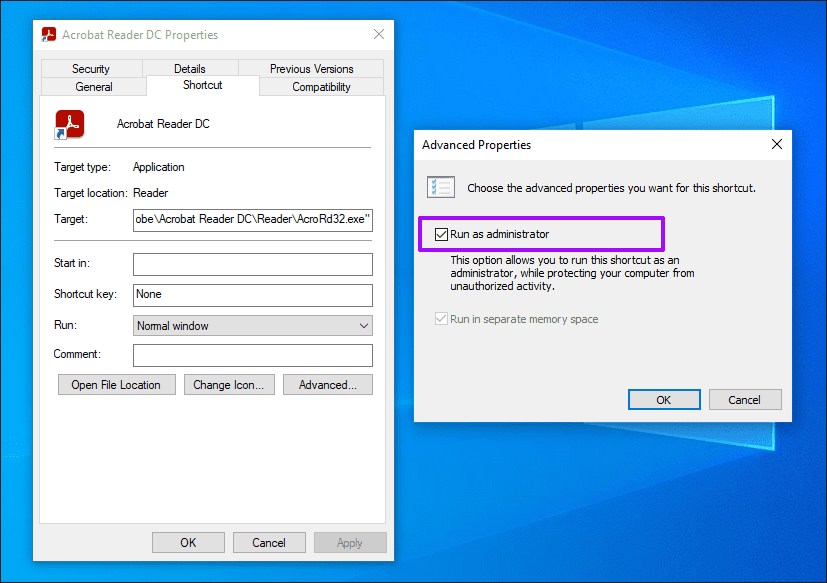This screenshot has width=827, height=583.
Task: Click the Target type value Application
Action: [159, 167]
